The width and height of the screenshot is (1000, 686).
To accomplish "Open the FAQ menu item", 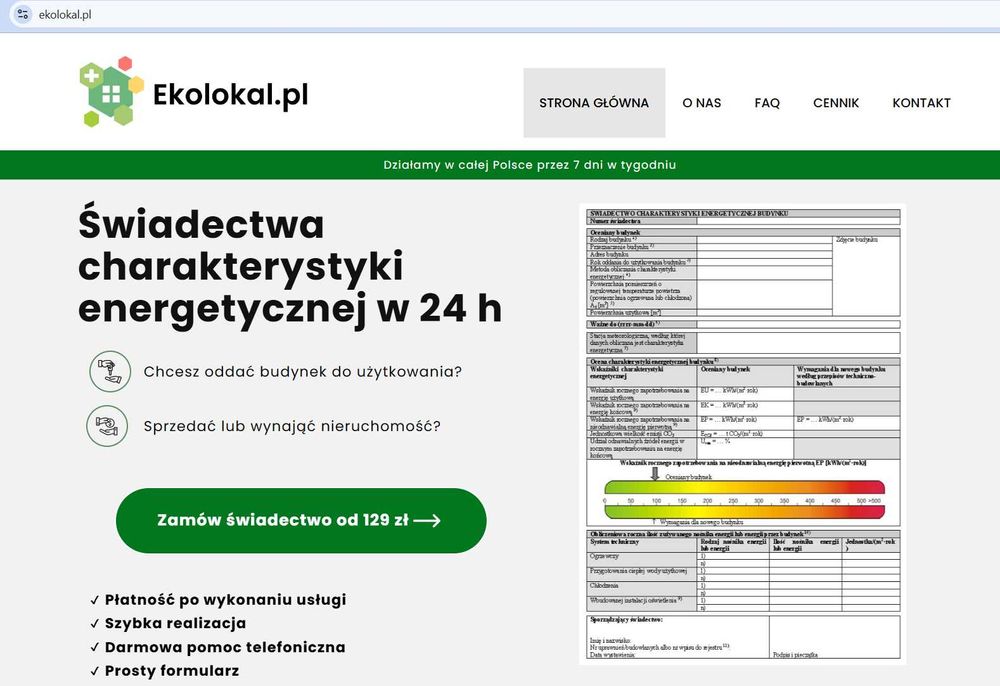I will 767,103.
